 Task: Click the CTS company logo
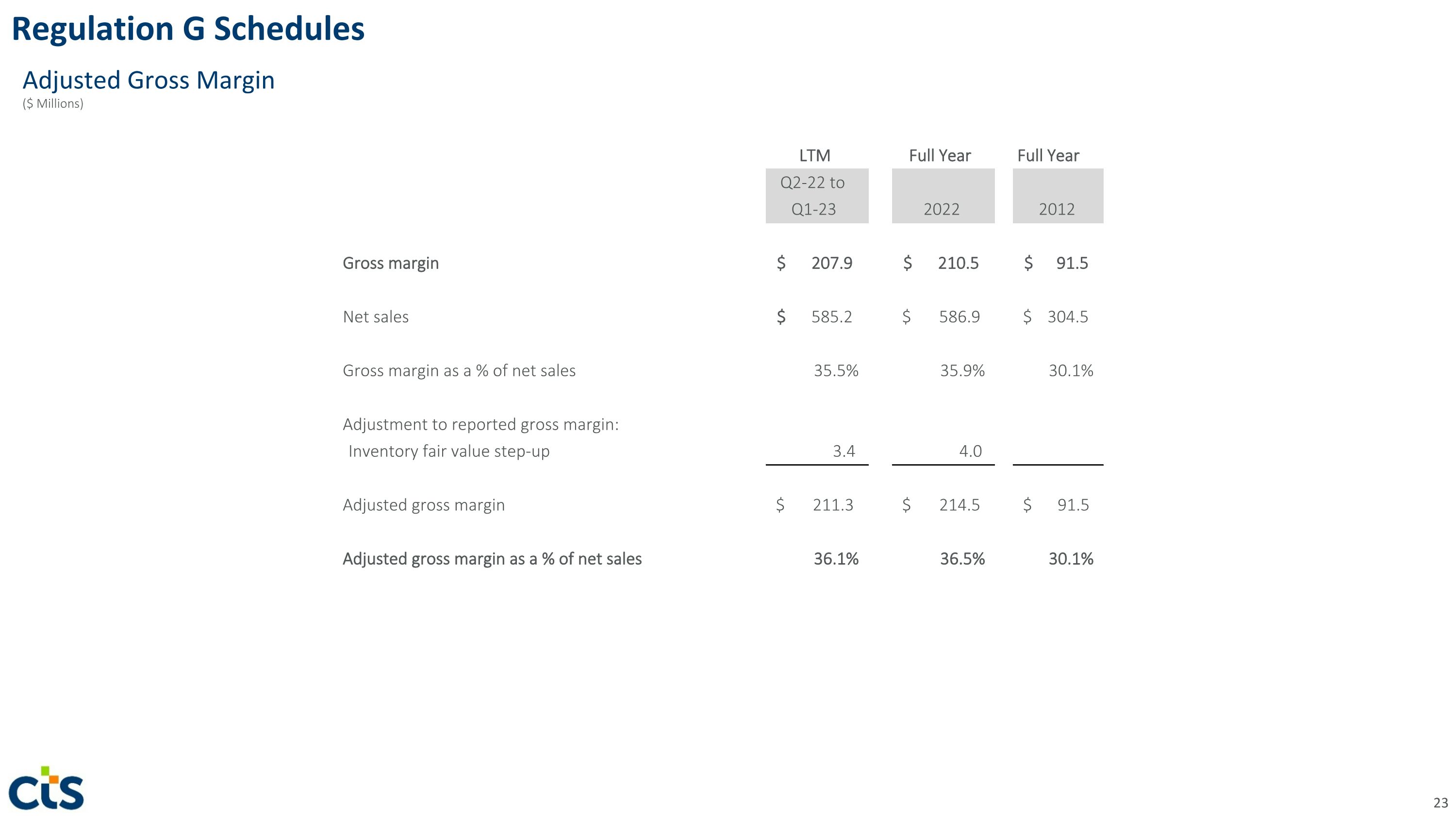tap(46, 788)
